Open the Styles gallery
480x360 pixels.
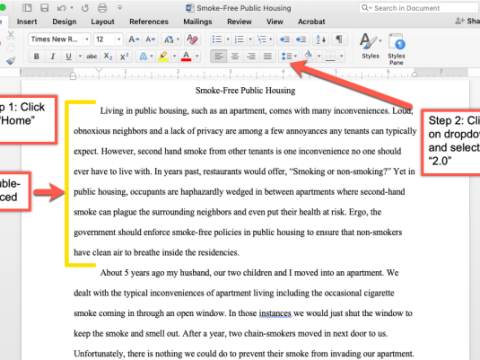pos(370,46)
